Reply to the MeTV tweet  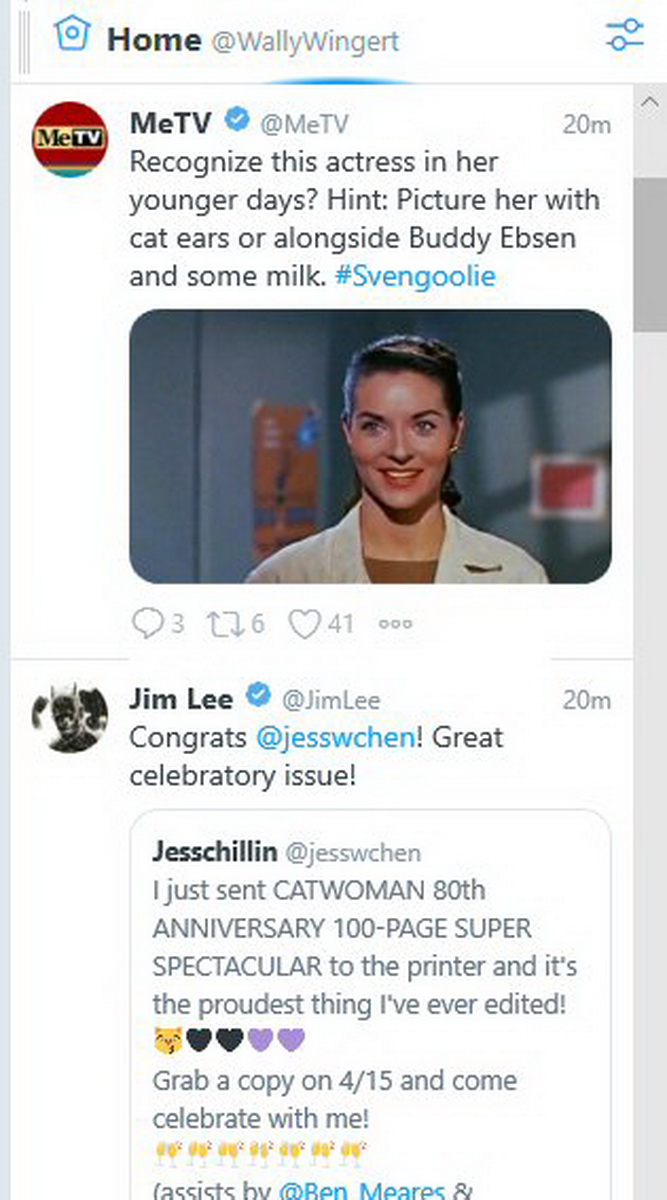[x=148, y=624]
